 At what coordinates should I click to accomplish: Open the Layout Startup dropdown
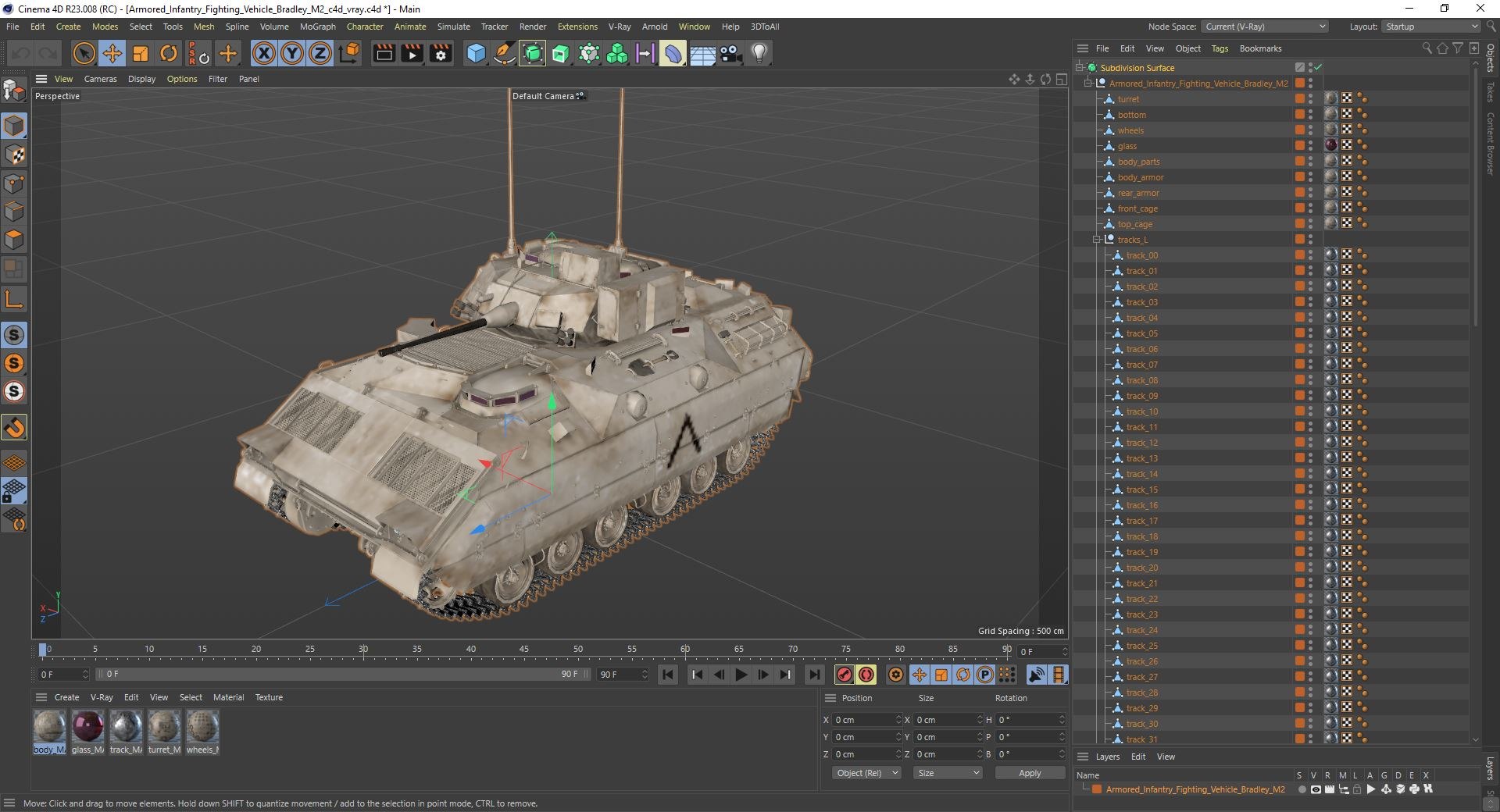(1431, 27)
